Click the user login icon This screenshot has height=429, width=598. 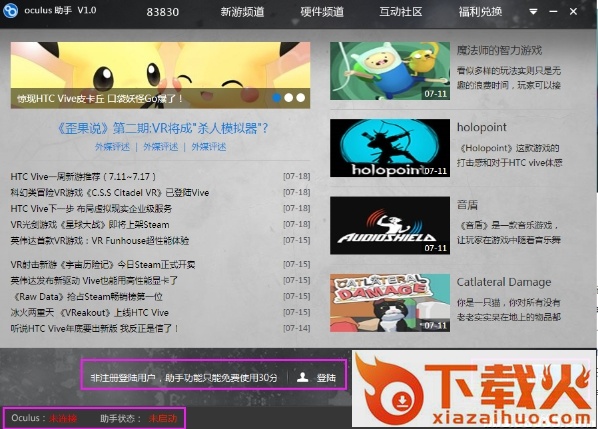pos(302,377)
